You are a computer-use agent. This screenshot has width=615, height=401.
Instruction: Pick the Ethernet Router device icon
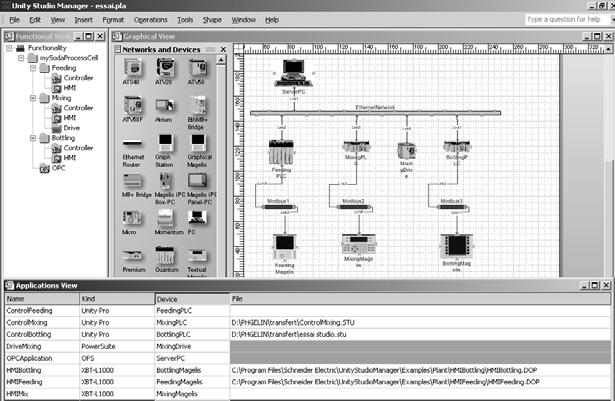click(x=132, y=143)
